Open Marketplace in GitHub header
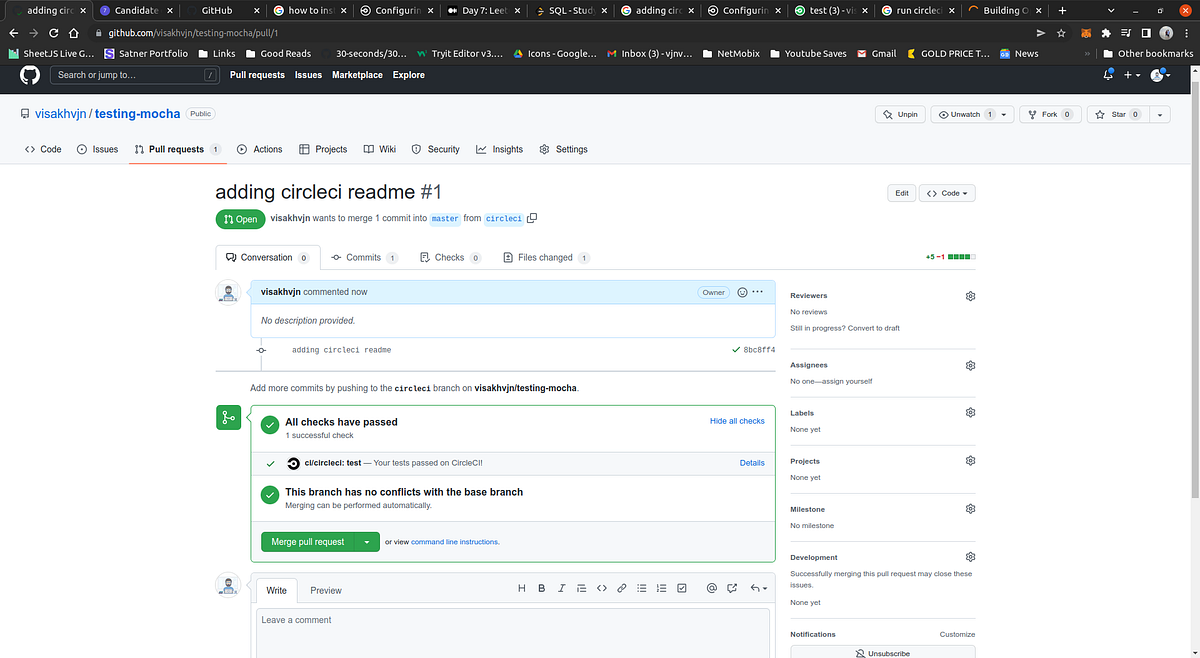The width and height of the screenshot is (1200, 658). (357, 75)
